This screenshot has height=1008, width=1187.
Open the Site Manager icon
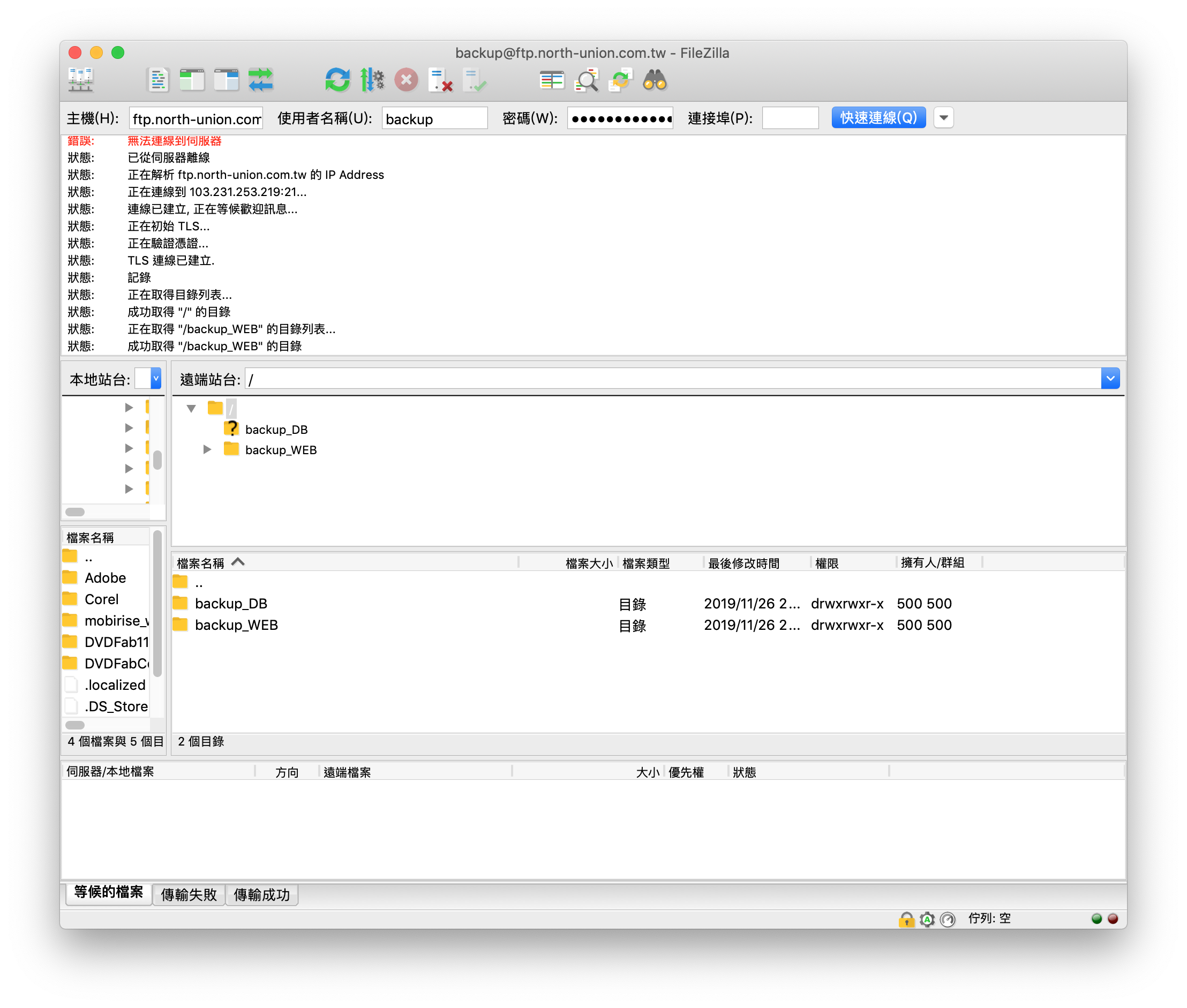[80, 80]
